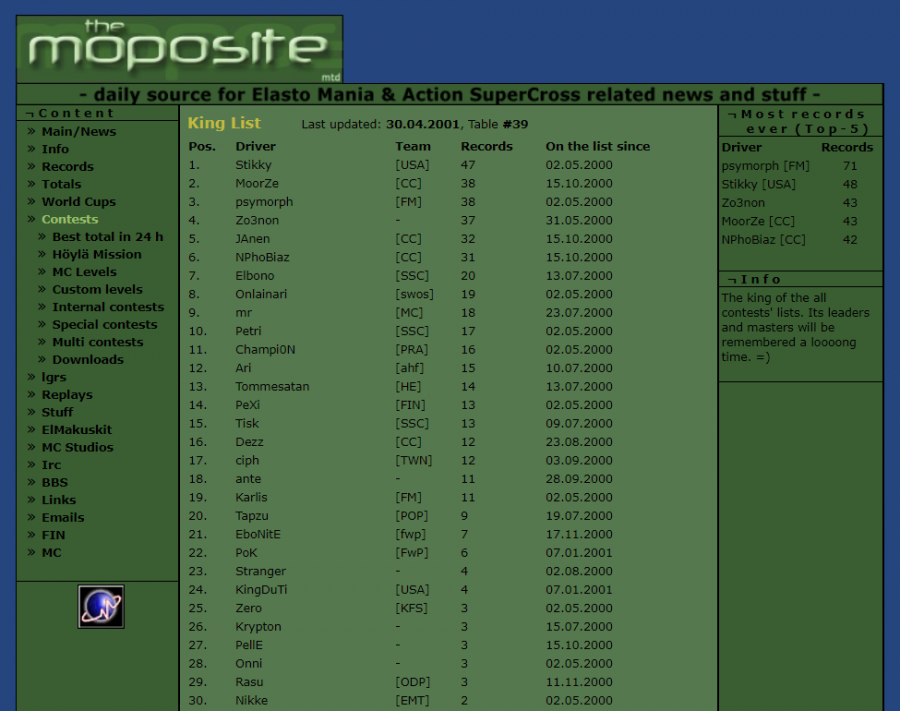Select MC Levels submenu item
The width and height of the screenshot is (900, 711).
pyautogui.click(x=84, y=272)
